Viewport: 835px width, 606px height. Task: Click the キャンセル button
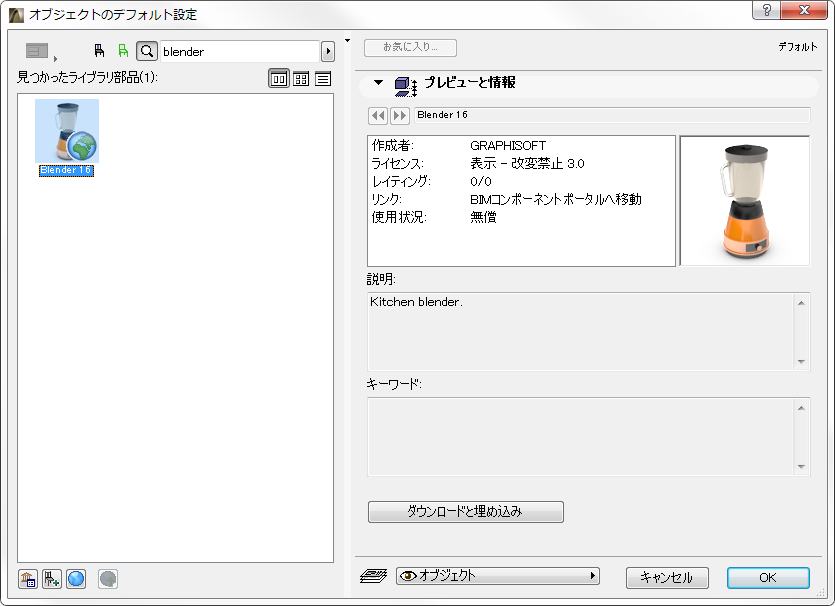(x=667, y=578)
